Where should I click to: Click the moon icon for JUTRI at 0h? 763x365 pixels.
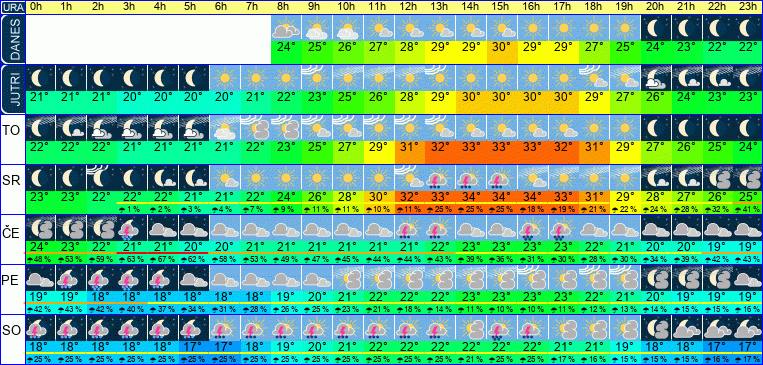pos(40,77)
